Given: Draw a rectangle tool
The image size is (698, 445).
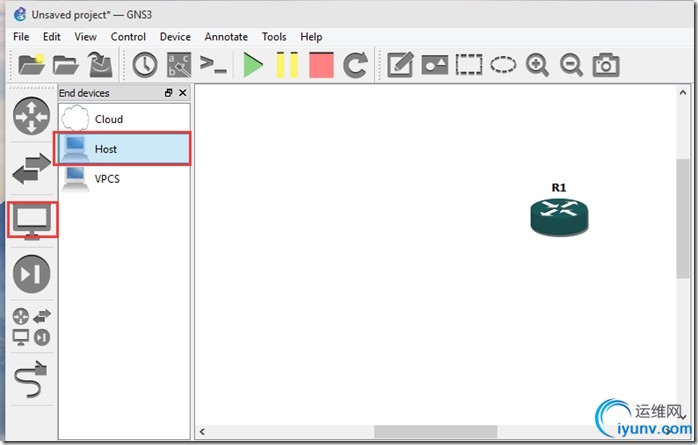Looking at the screenshot, I should pos(469,65).
